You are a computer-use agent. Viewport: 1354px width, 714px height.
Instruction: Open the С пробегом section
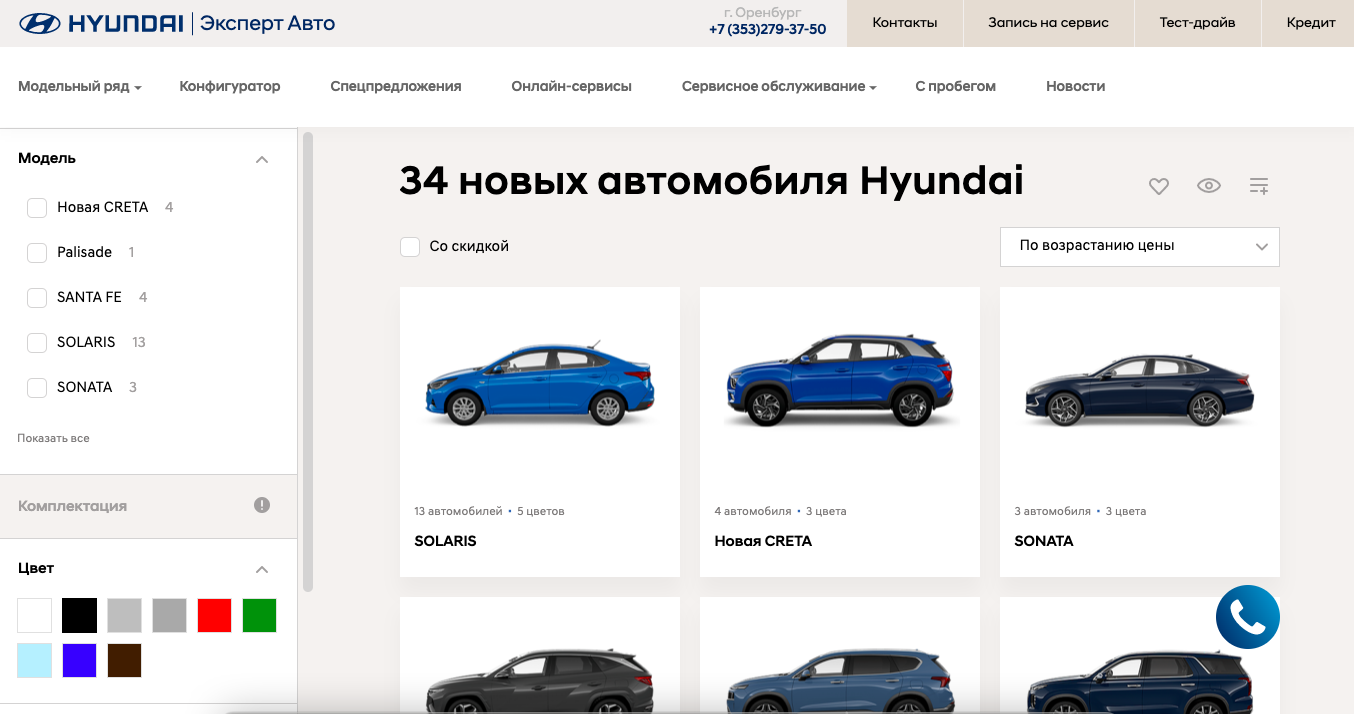tap(955, 86)
